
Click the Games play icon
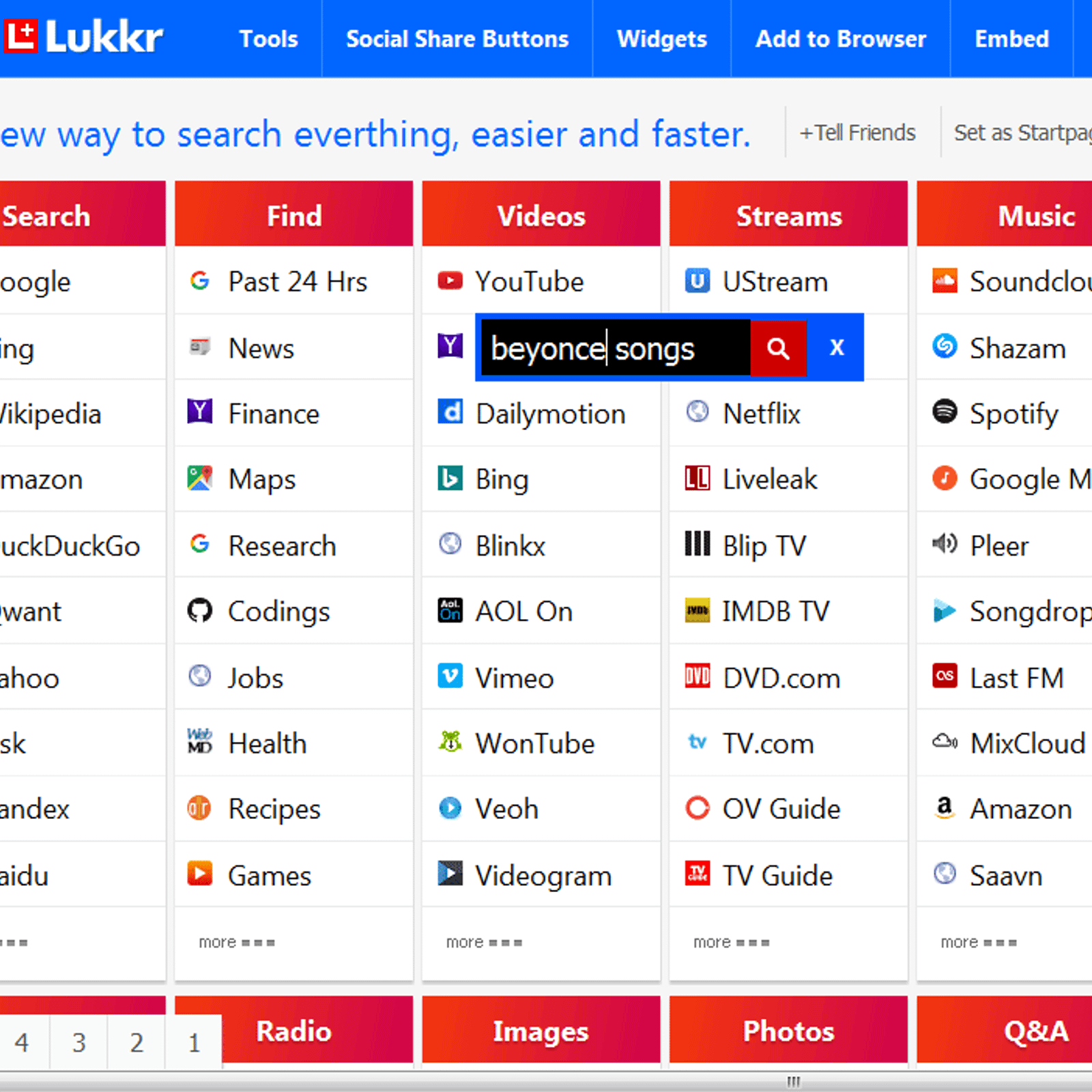click(199, 874)
